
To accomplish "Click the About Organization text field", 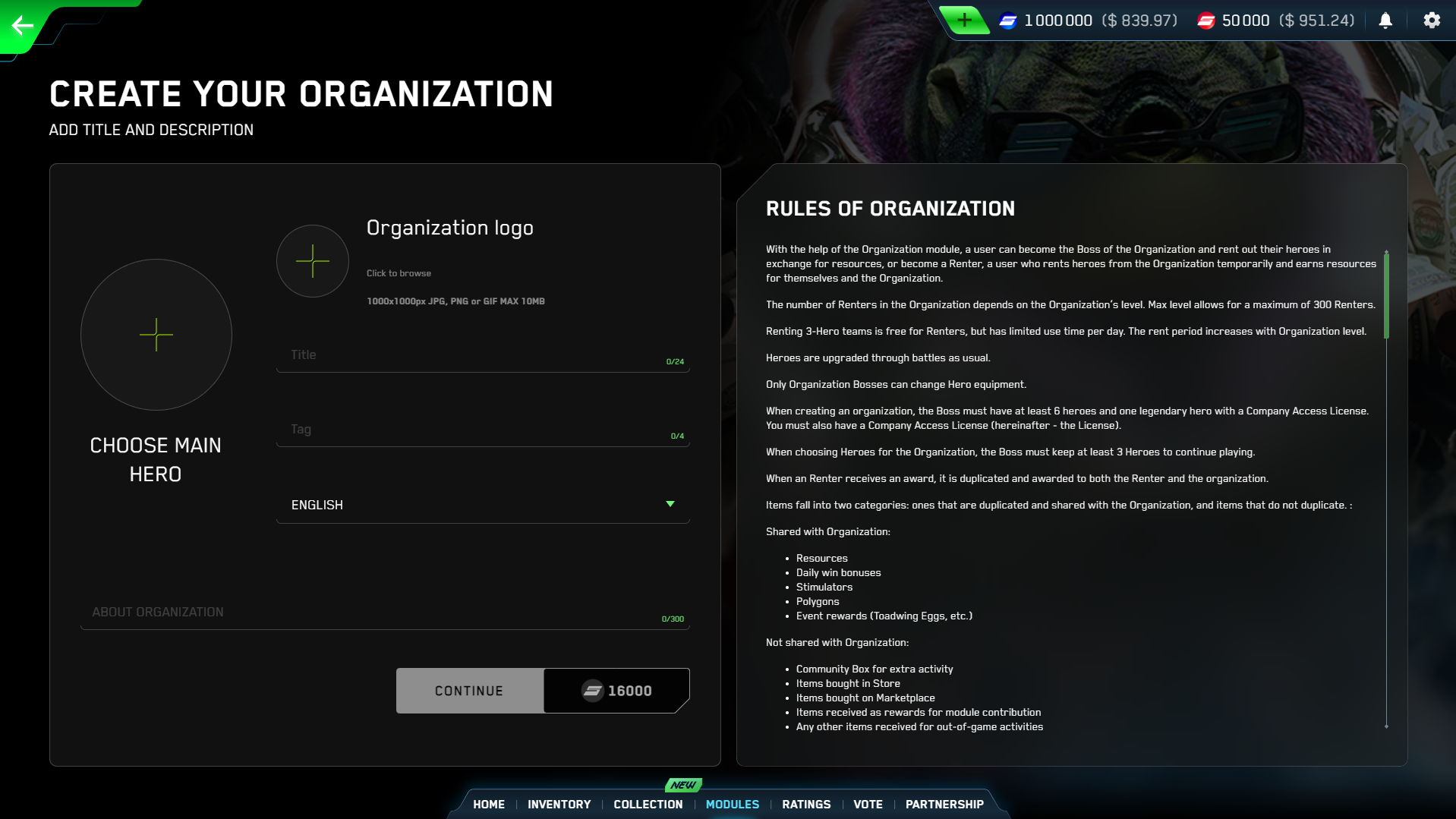I will [372, 613].
